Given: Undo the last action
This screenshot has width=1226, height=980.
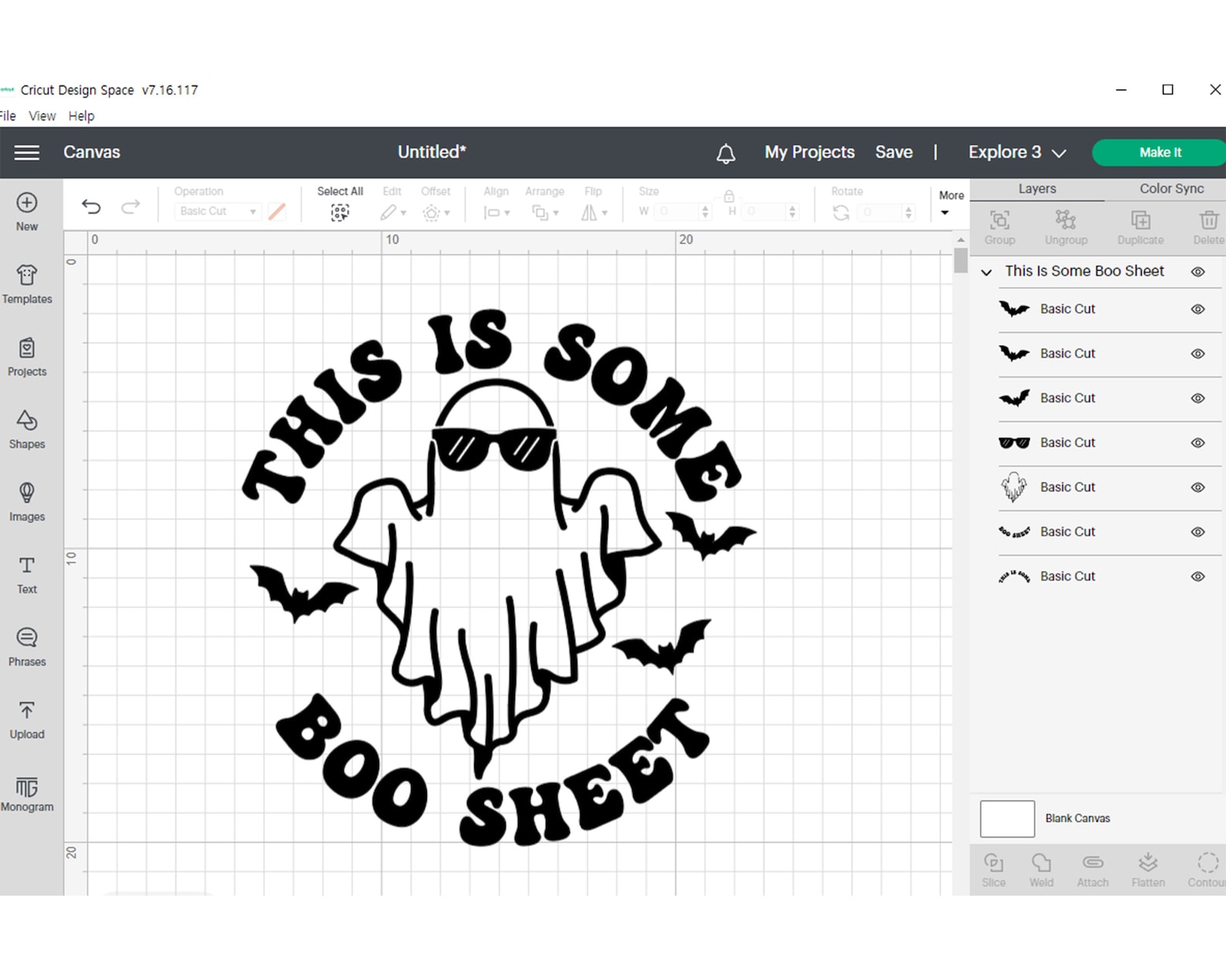Looking at the screenshot, I should (x=91, y=206).
